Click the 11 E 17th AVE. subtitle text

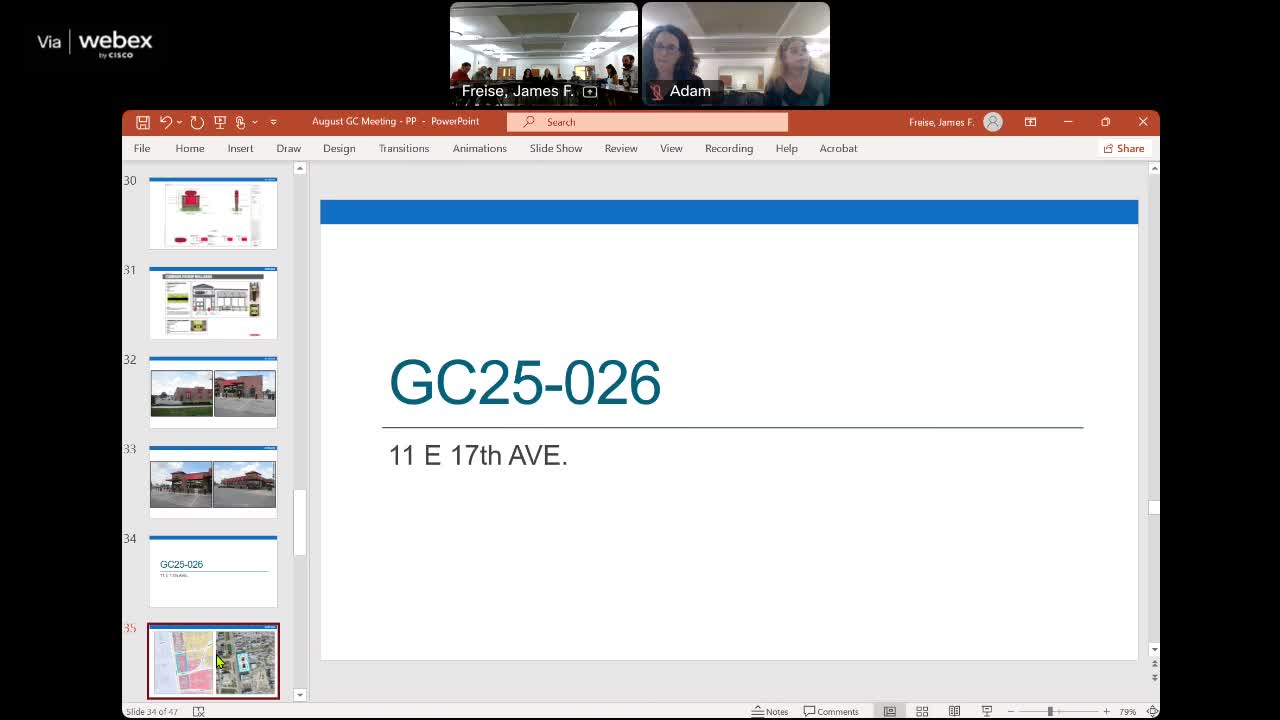tap(478, 455)
